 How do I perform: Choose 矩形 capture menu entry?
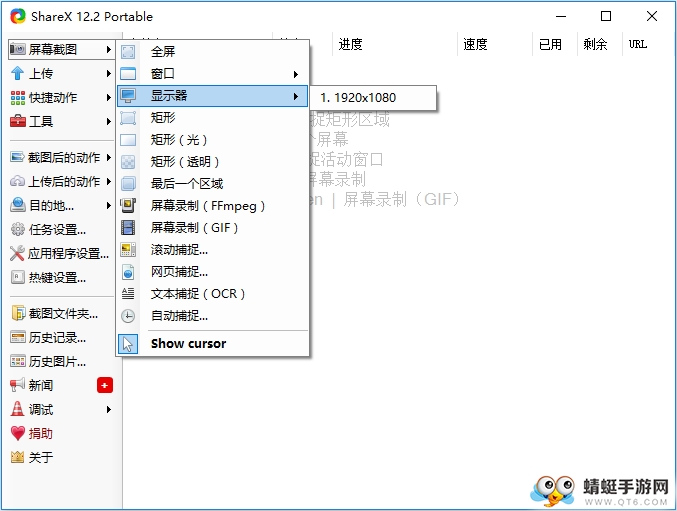click(213, 118)
